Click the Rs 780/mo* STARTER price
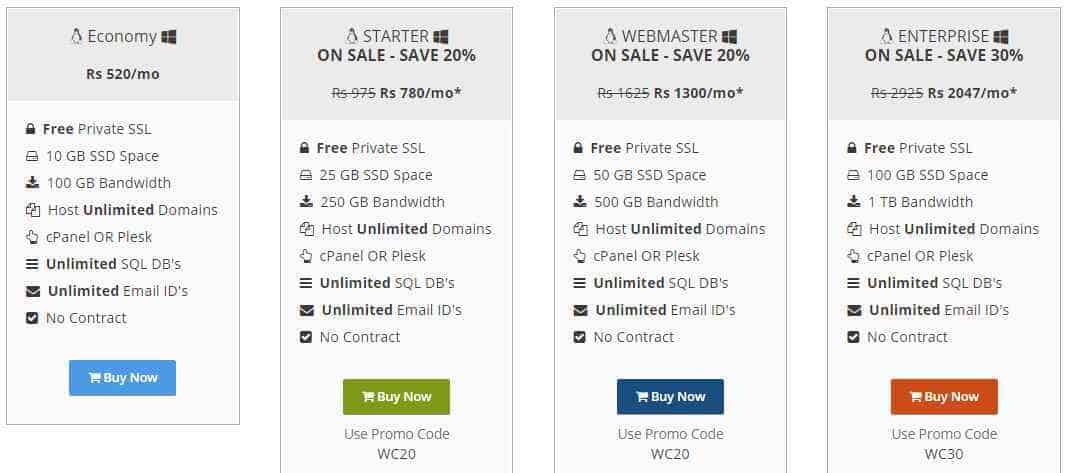 (x=421, y=92)
